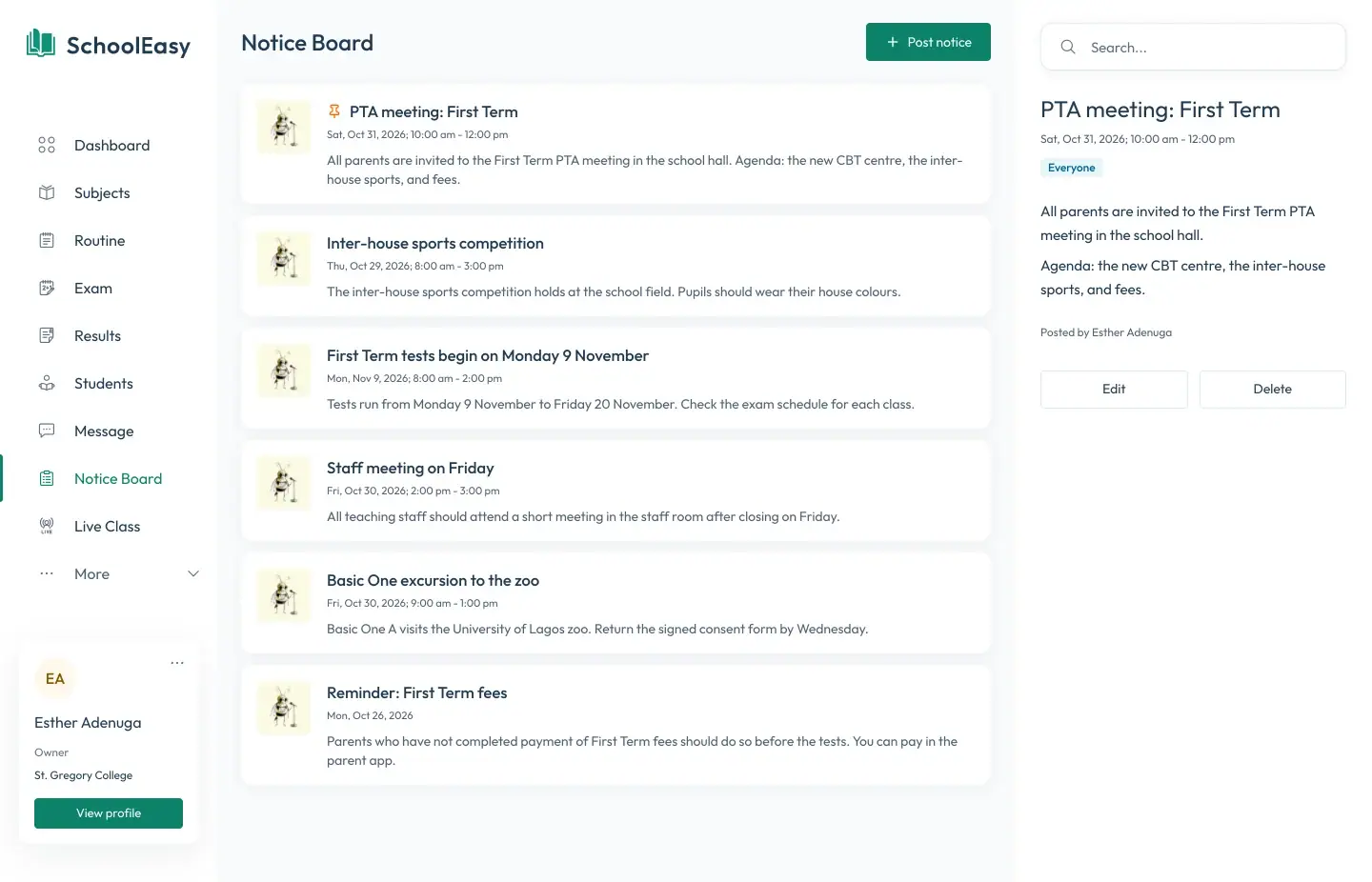Click the EA avatar badge
Screen dimensions: 1372x882
[55, 679]
